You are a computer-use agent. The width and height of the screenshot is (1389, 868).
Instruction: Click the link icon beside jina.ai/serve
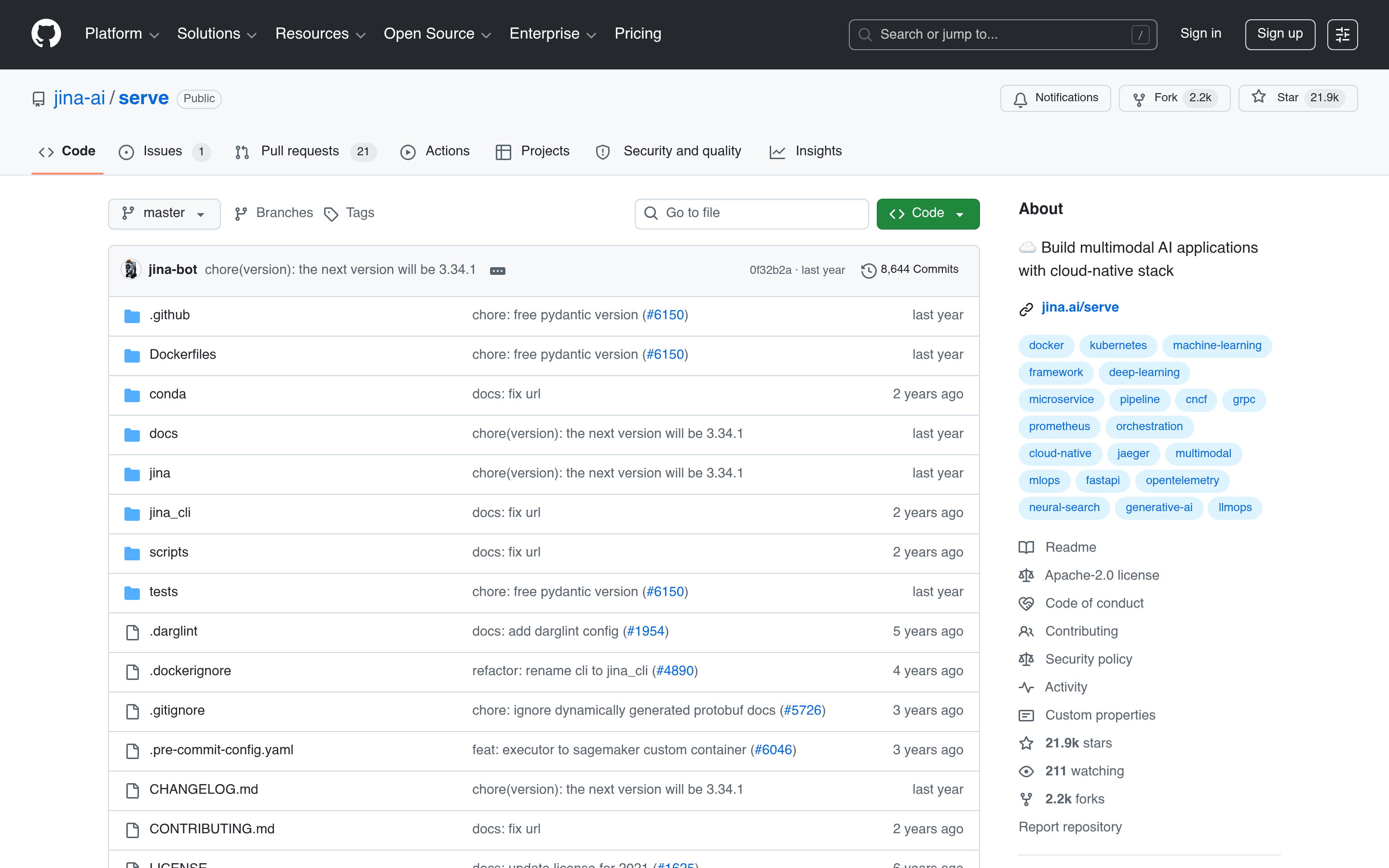tap(1026, 309)
